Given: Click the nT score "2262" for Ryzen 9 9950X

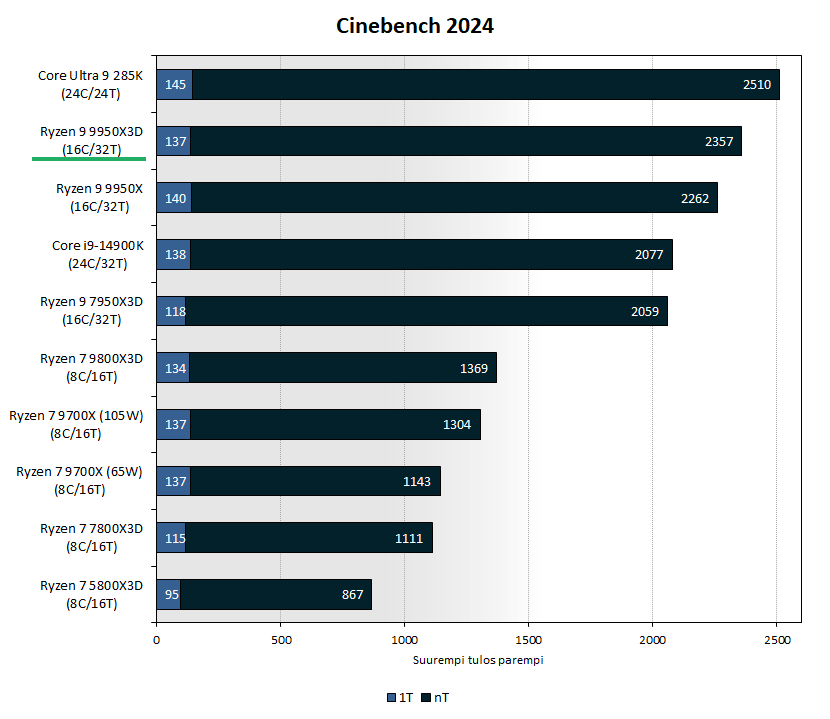Looking at the screenshot, I should [694, 199].
